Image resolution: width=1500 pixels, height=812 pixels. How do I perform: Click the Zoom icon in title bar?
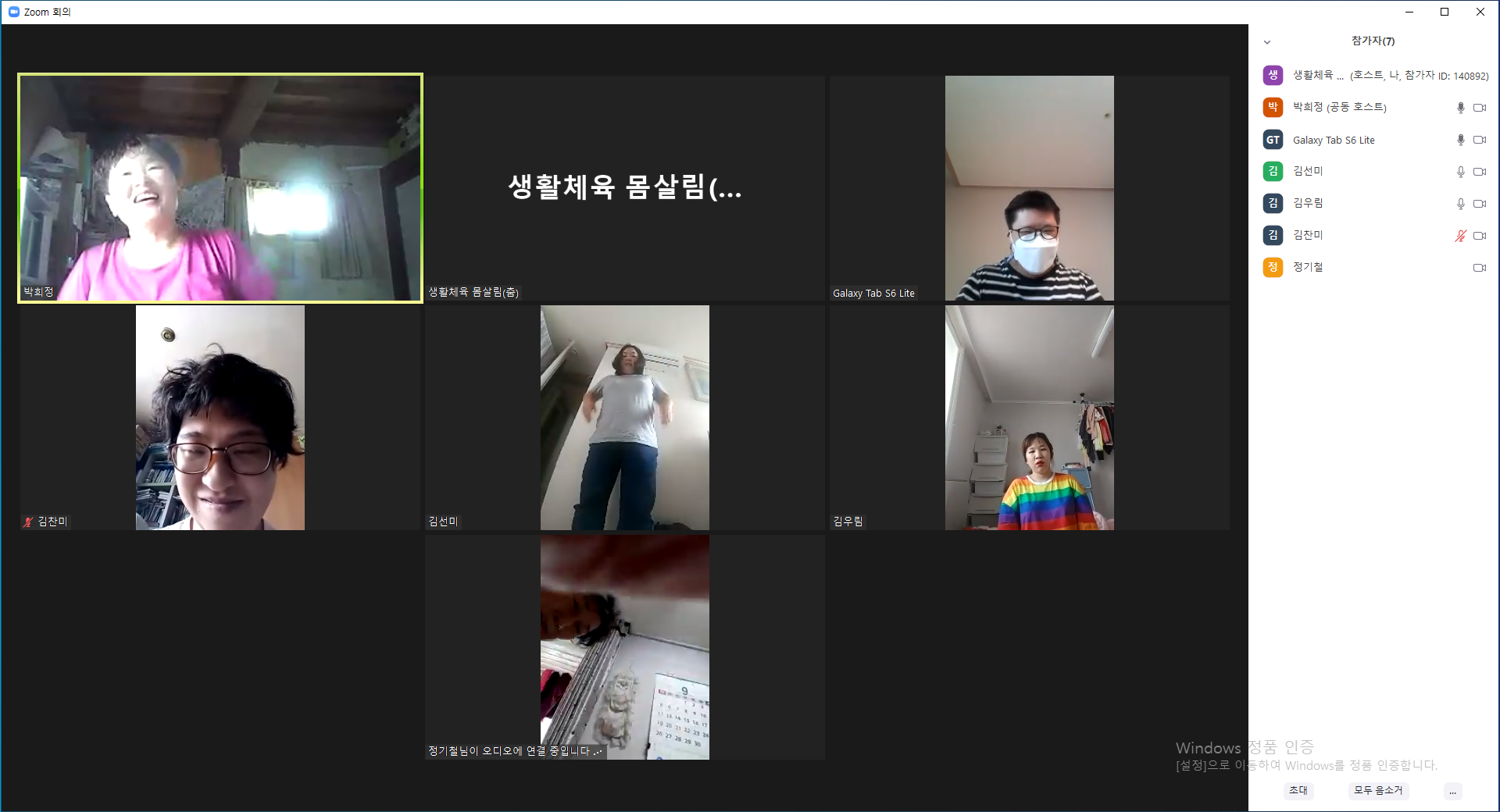(x=13, y=12)
